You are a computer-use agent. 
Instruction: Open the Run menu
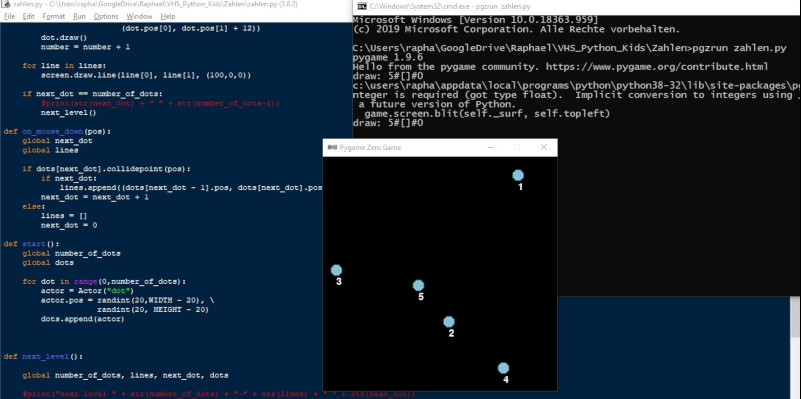(x=79, y=16)
